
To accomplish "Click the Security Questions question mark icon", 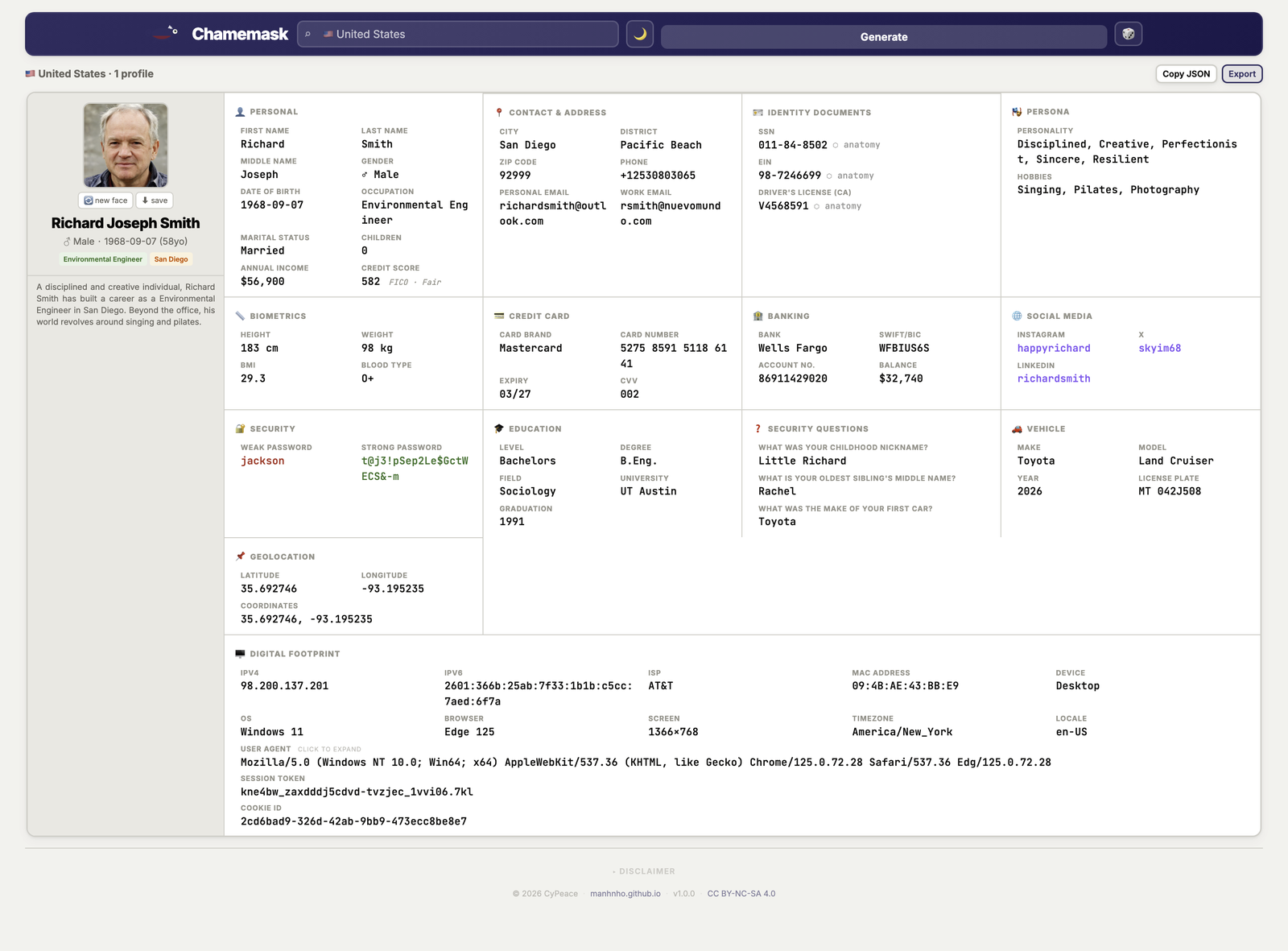I will click(758, 429).
